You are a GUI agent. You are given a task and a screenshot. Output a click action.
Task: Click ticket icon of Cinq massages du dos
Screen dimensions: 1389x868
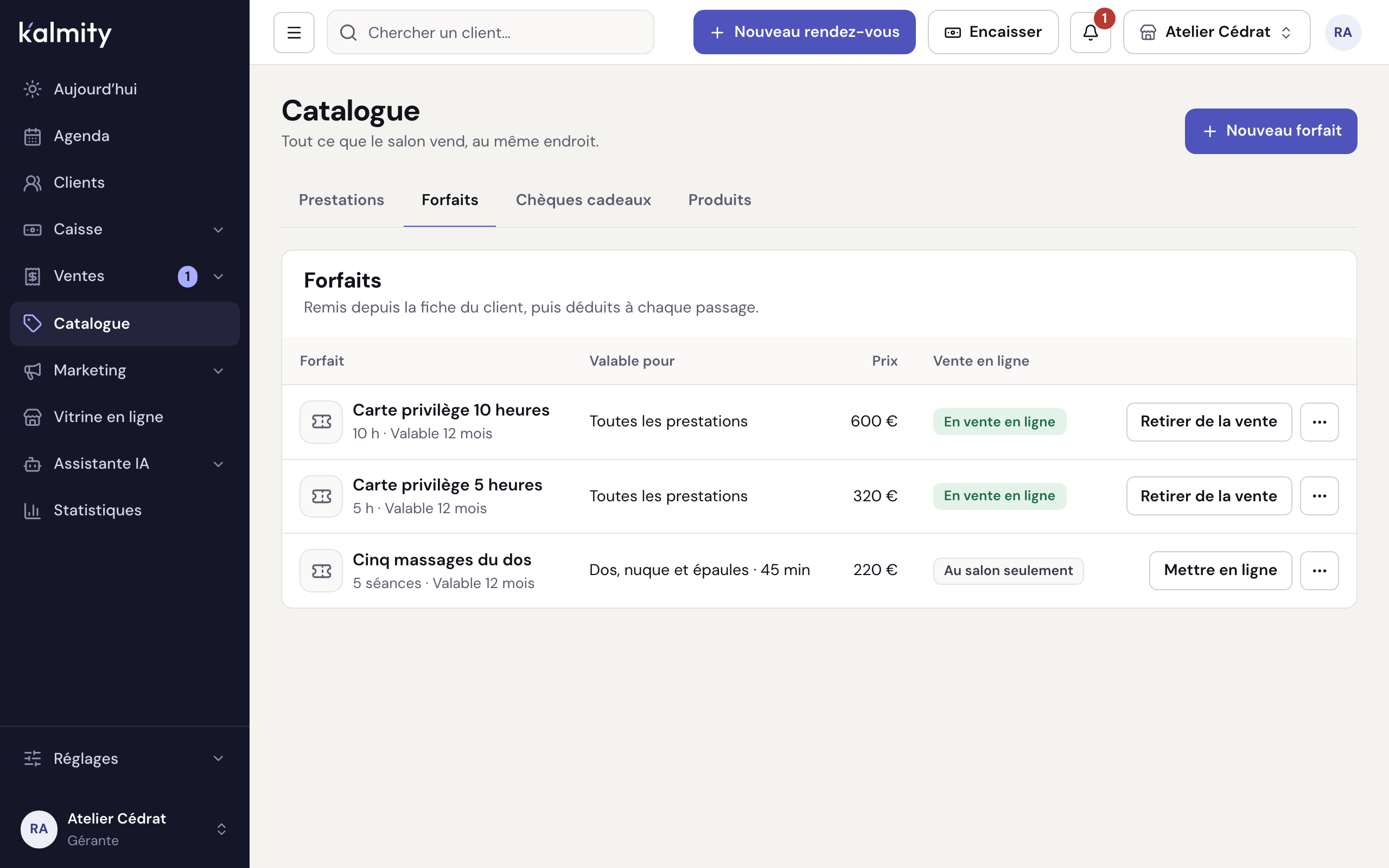[x=321, y=571]
